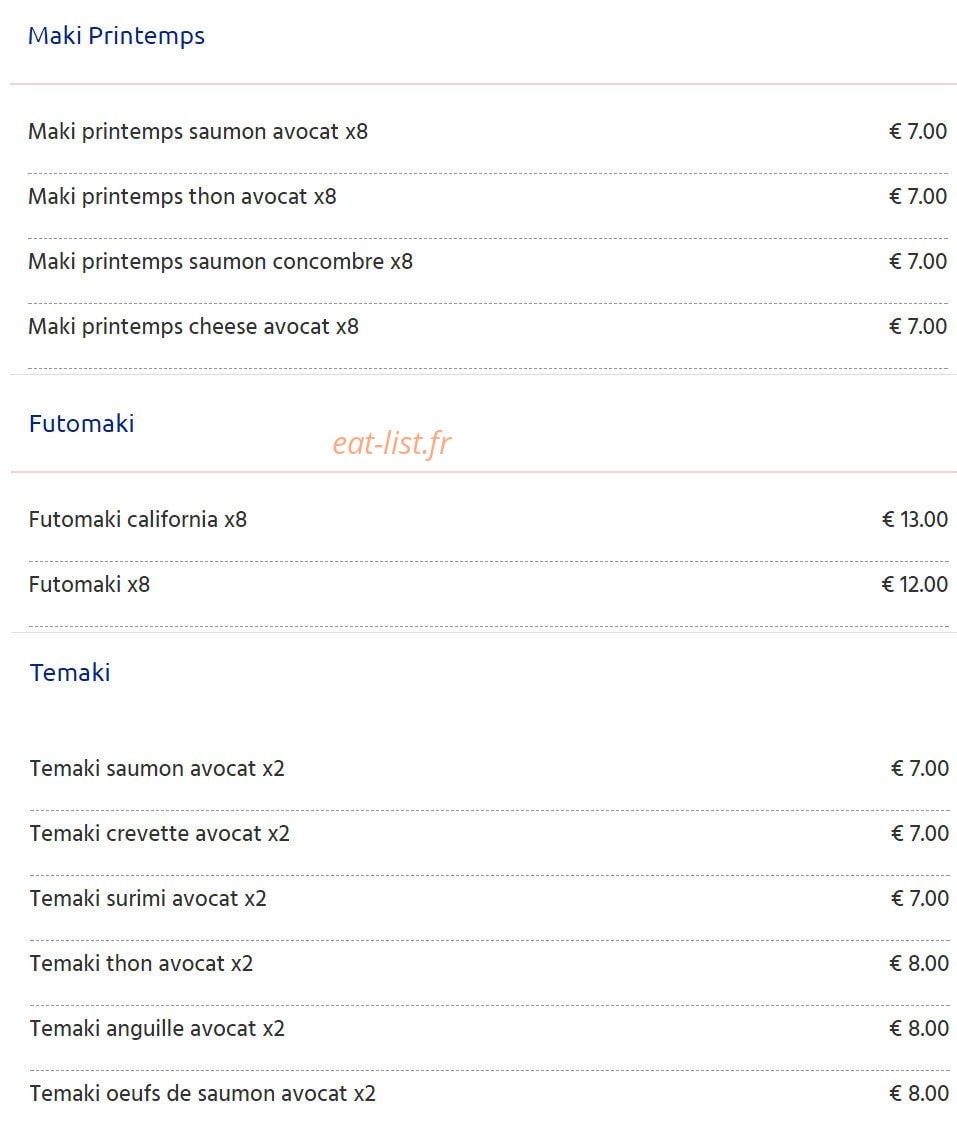Choose Temaki crevette avocat x2
The height and width of the screenshot is (1131, 957).
coord(159,834)
